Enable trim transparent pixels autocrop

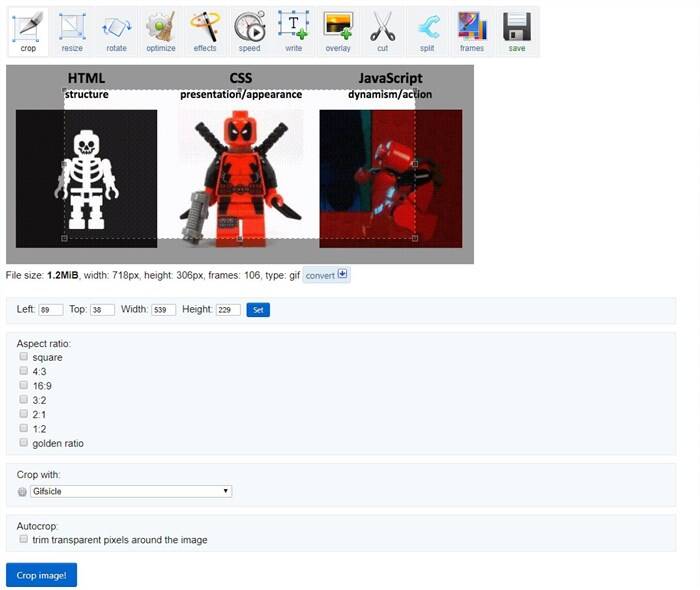click(23, 540)
